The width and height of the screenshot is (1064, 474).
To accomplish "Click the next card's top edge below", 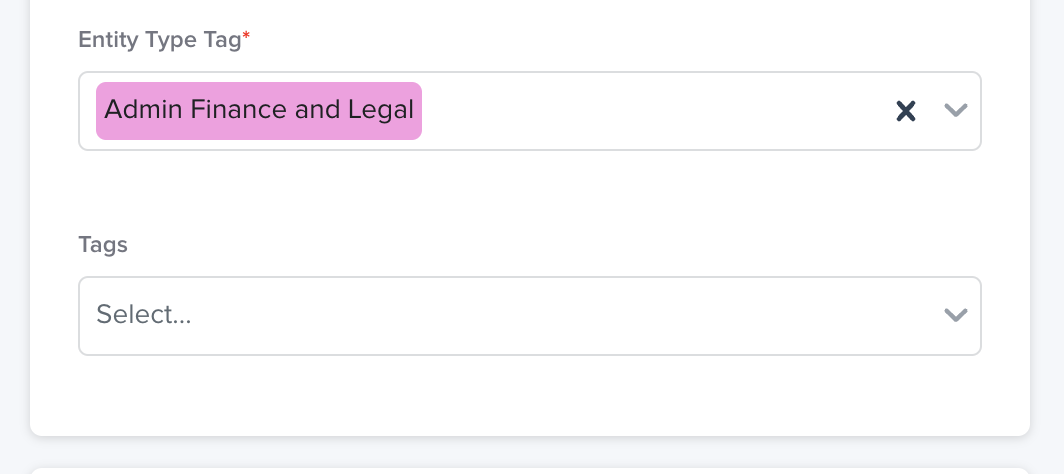I will pos(530,469).
